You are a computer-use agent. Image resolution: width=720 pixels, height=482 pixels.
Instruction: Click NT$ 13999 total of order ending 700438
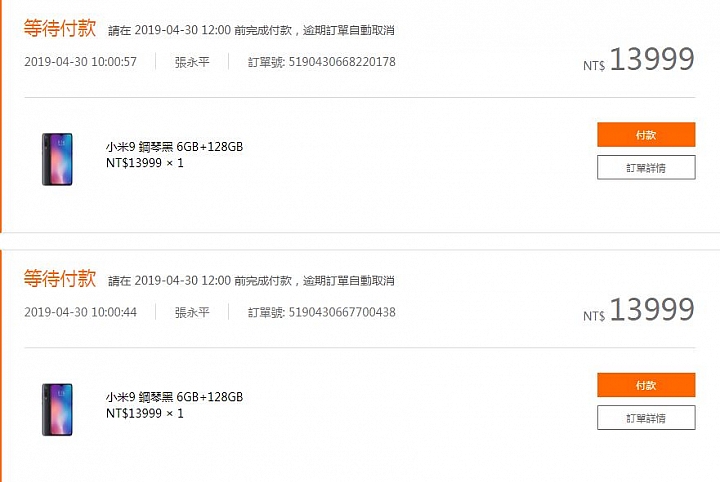tap(639, 310)
